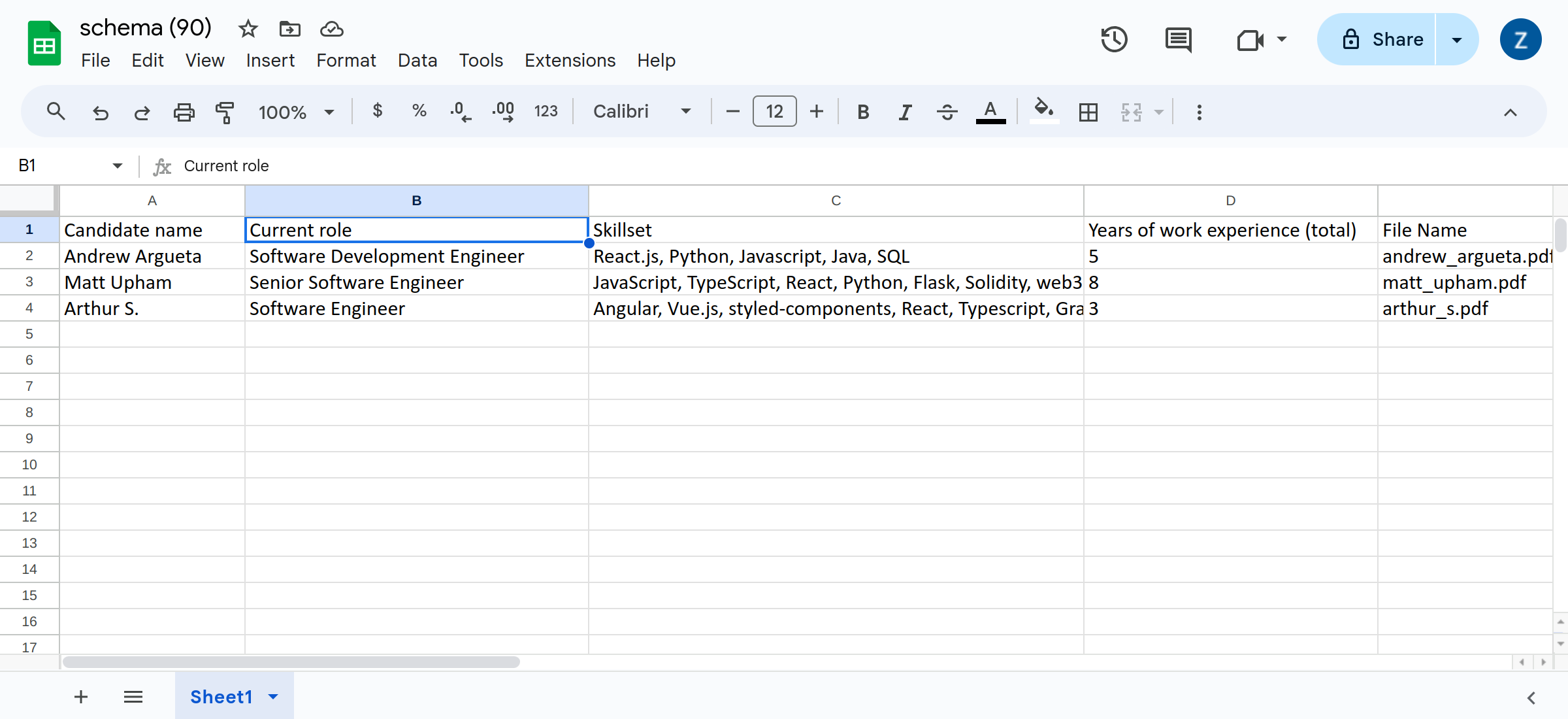
Task: Open the Format menu
Action: (346, 60)
